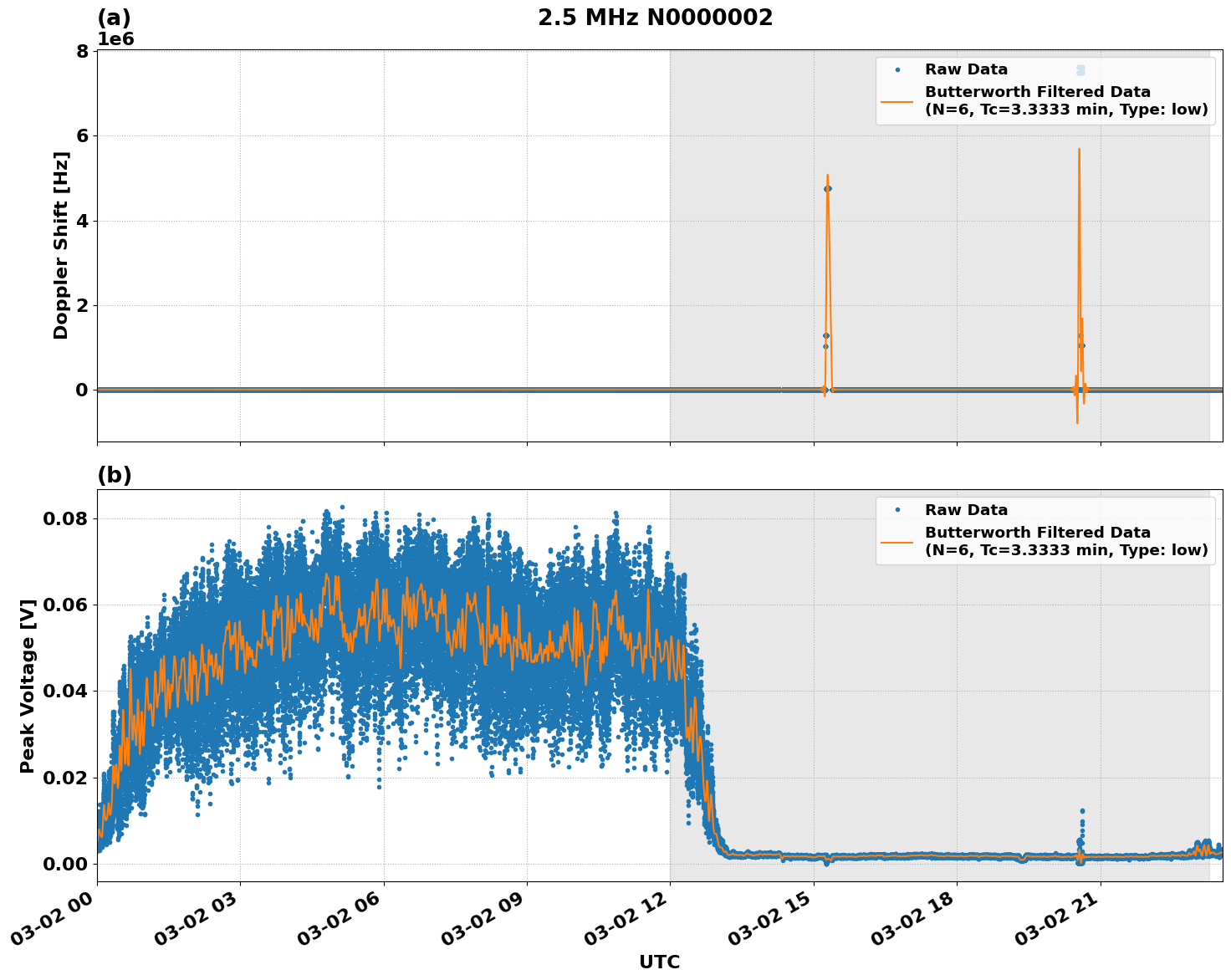Select the "(b)" panel label
Image resolution: width=1231 pixels, height=980 pixels.
point(115,475)
